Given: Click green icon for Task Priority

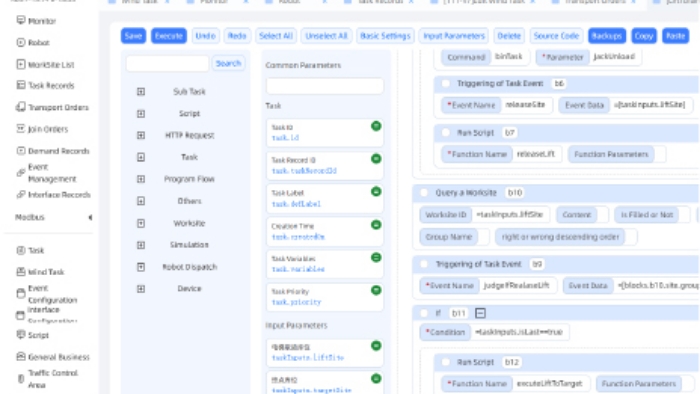Looking at the screenshot, I should (x=376, y=290).
